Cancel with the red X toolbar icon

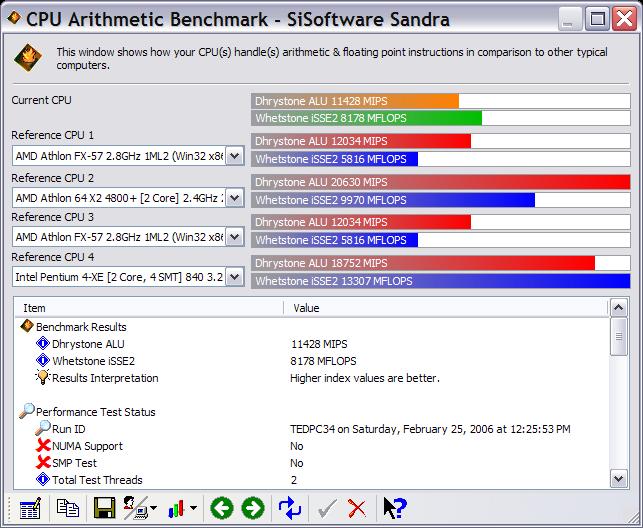click(x=357, y=509)
